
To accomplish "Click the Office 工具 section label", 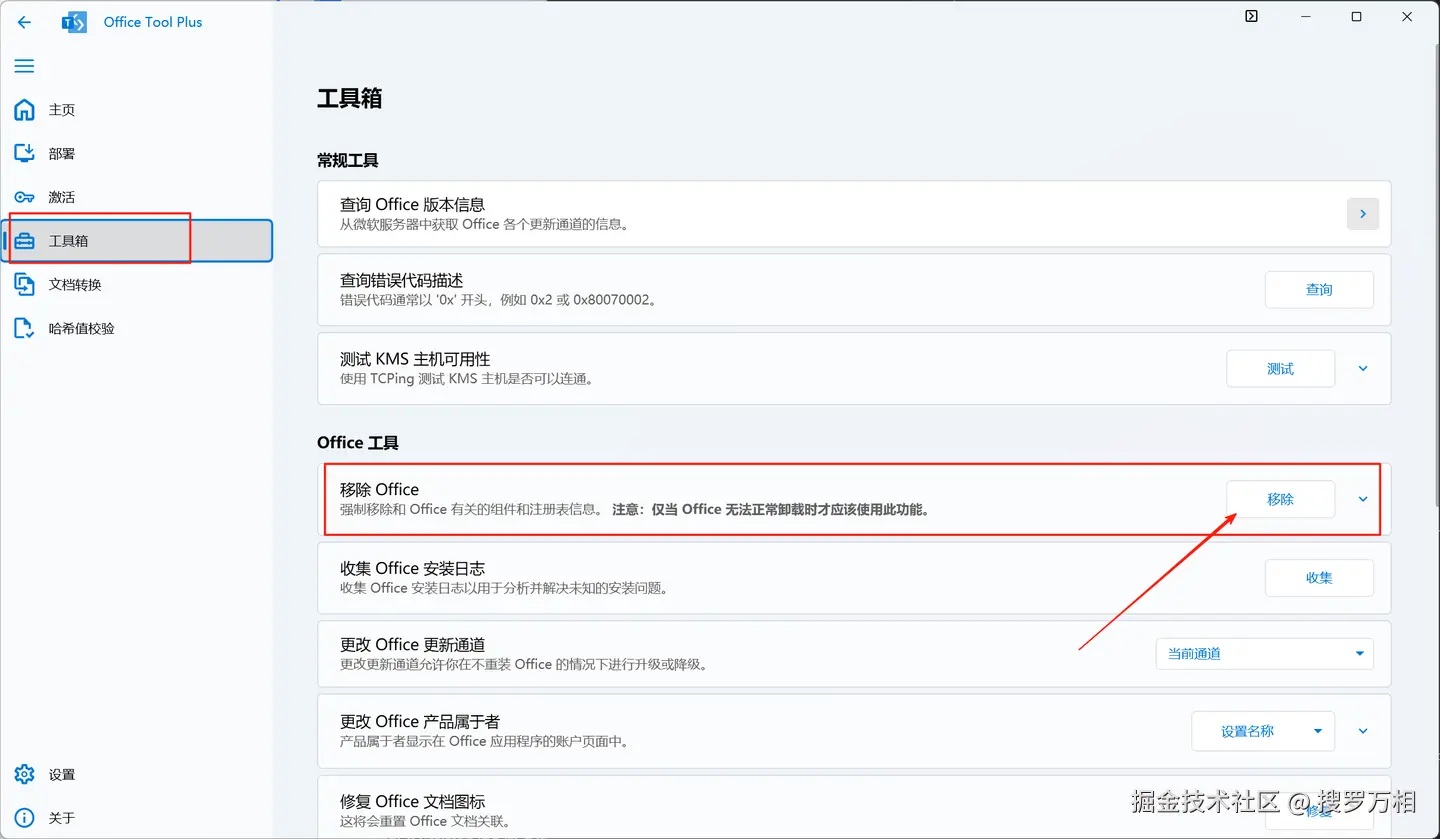I will [x=357, y=442].
